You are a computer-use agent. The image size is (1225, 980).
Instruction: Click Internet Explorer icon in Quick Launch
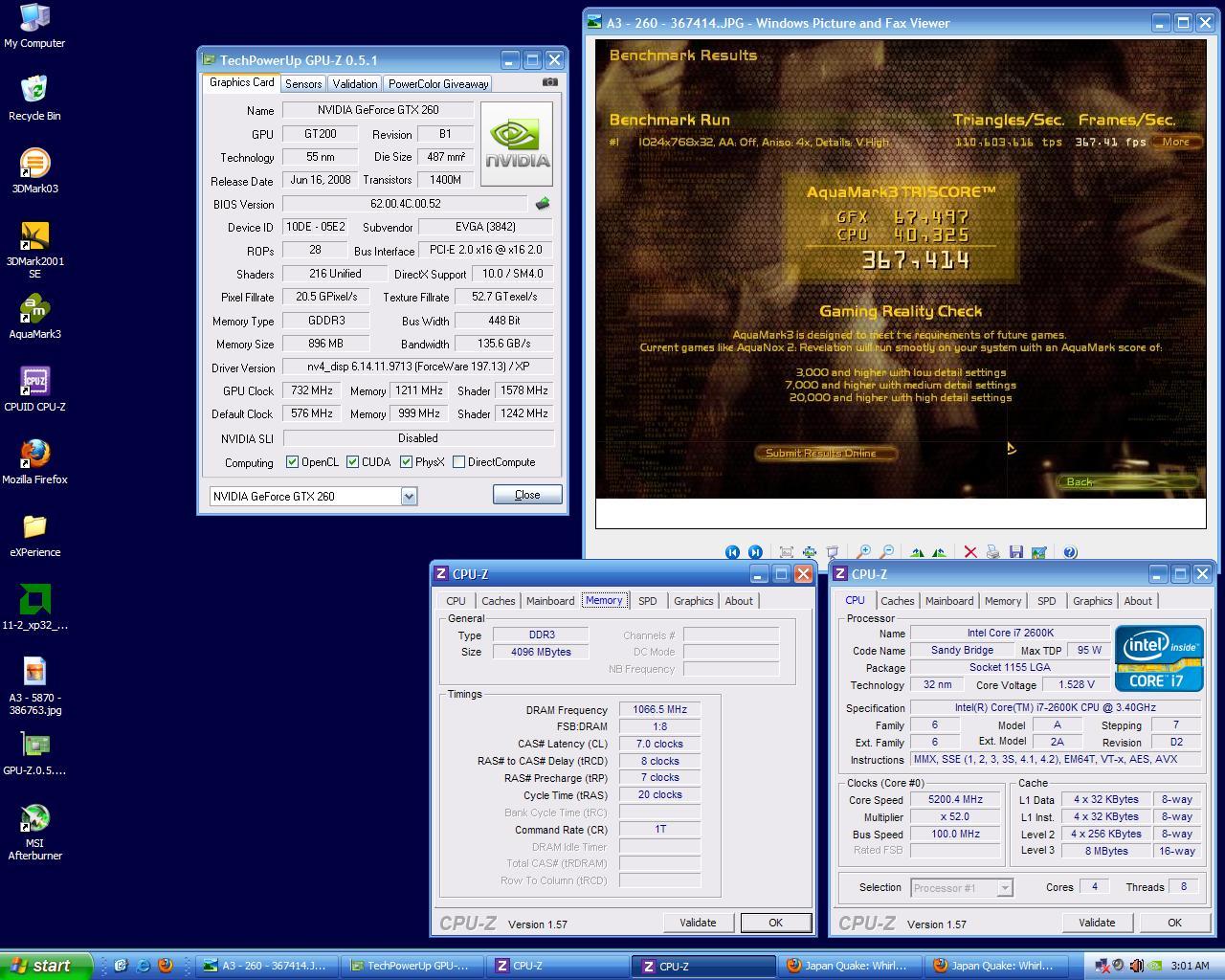pyautogui.click(x=143, y=966)
